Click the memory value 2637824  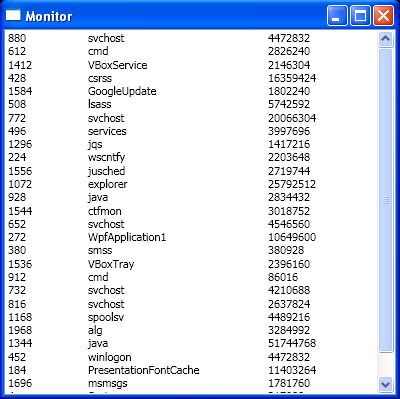coord(289,304)
